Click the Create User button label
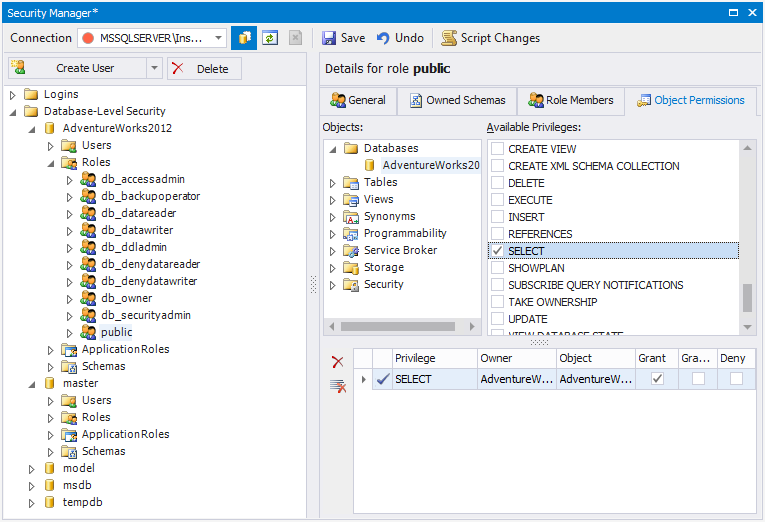This screenshot has height=522, width=765. click(85, 68)
